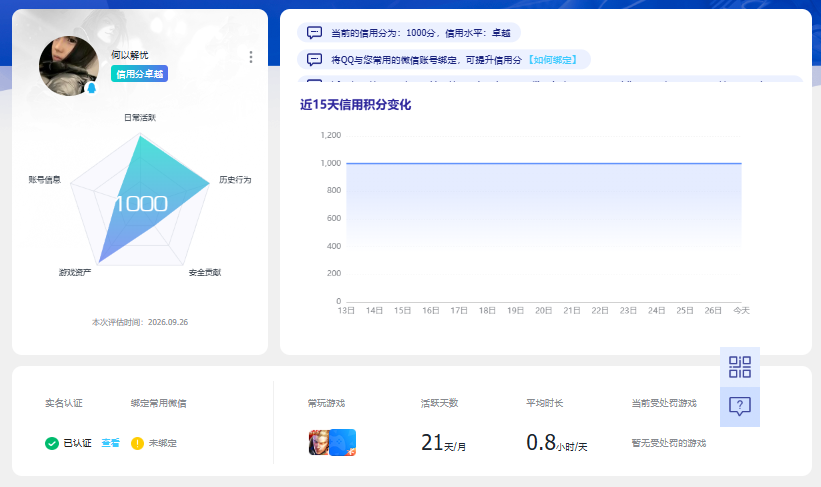Open the help question floating button
Screen dimensions: 821x487
[x=740, y=406]
